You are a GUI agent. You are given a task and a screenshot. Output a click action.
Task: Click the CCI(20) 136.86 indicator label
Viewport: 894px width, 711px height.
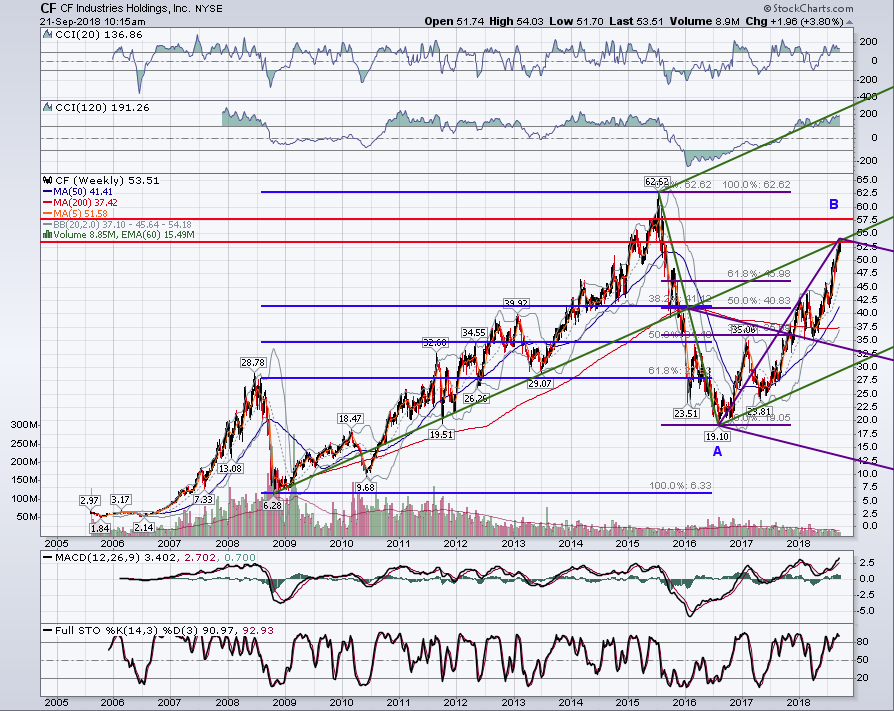(x=99, y=35)
